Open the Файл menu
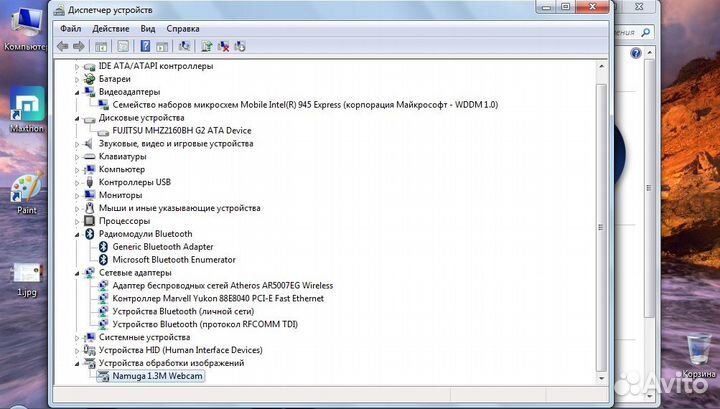This screenshot has height=409, width=720. [x=70, y=28]
